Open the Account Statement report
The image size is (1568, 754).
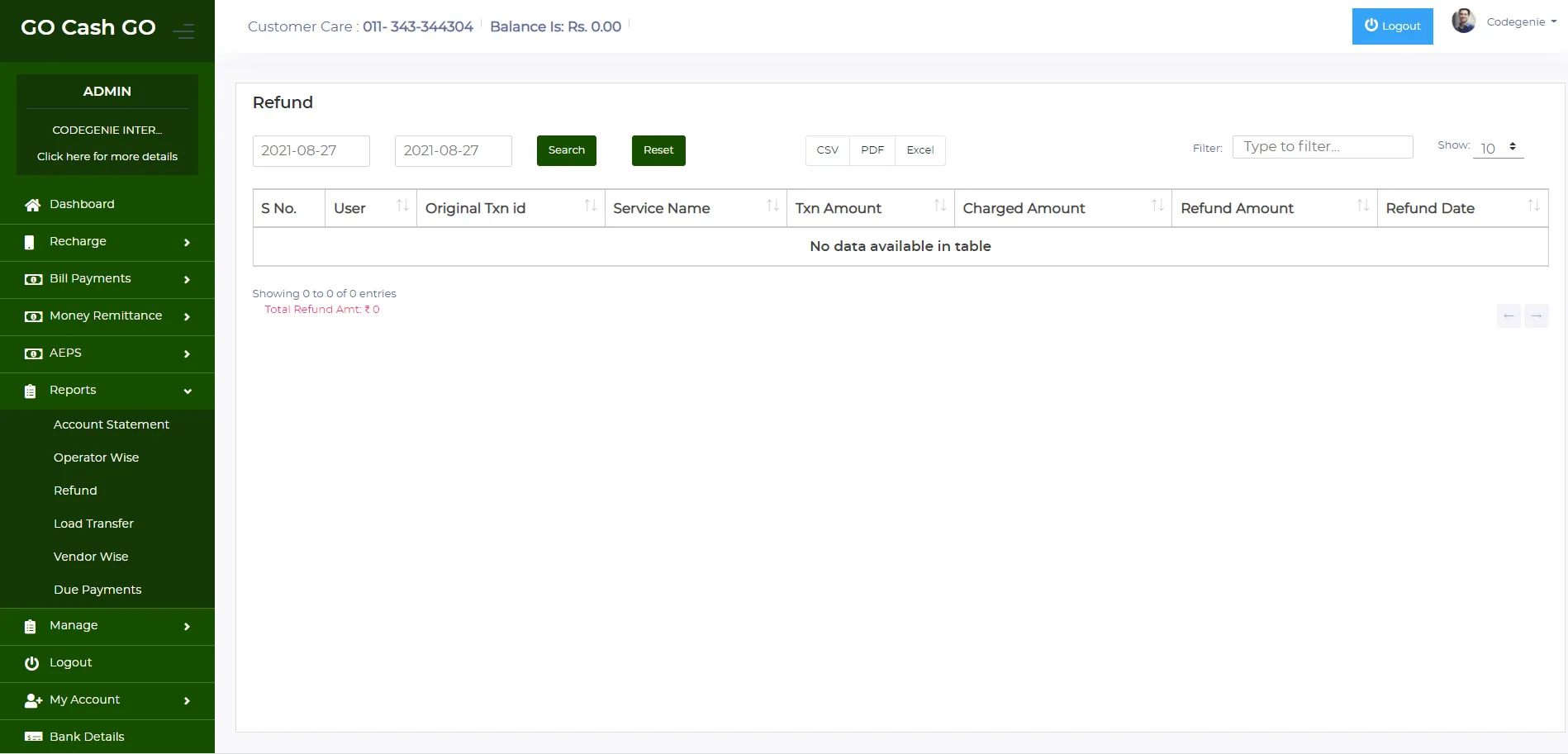coord(112,424)
